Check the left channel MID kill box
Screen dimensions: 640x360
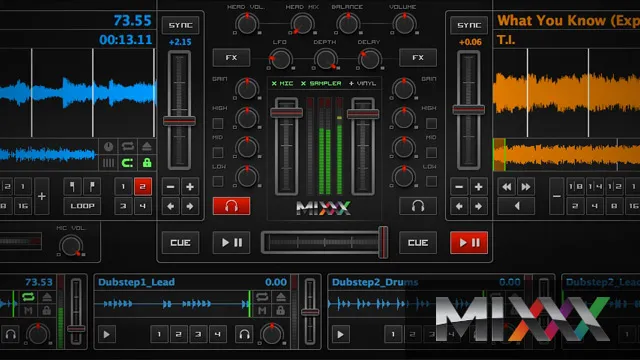pyautogui.click(x=218, y=152)
